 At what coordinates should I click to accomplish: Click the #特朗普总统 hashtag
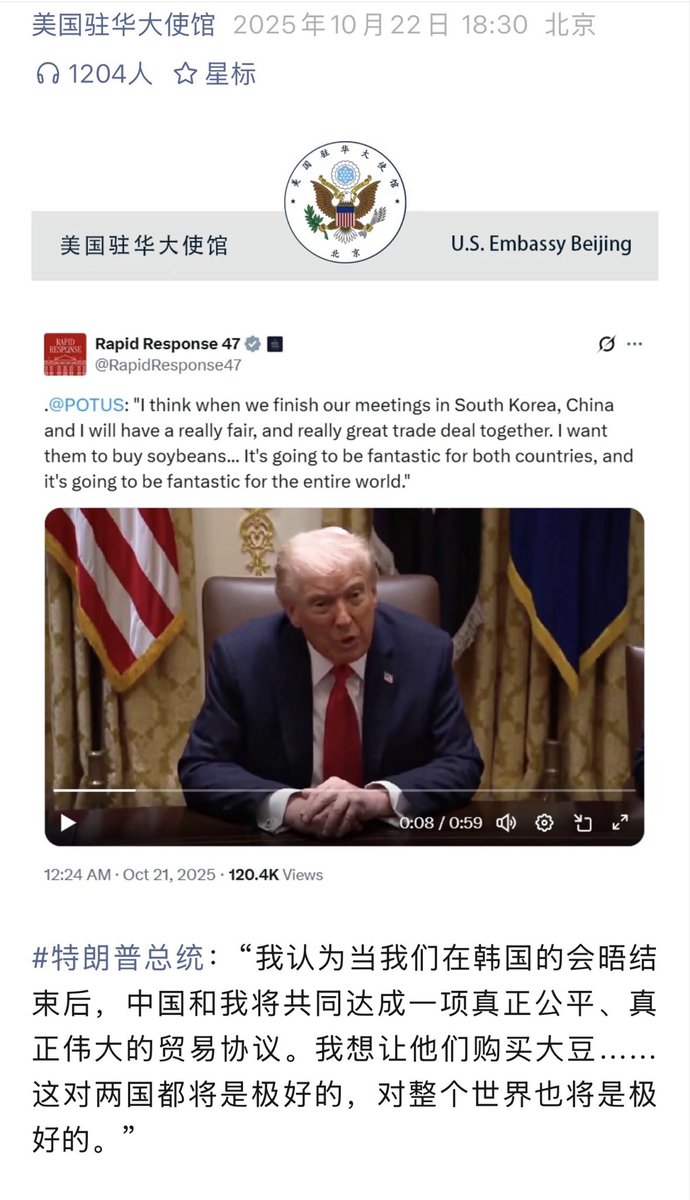click(x=118, y=958)
